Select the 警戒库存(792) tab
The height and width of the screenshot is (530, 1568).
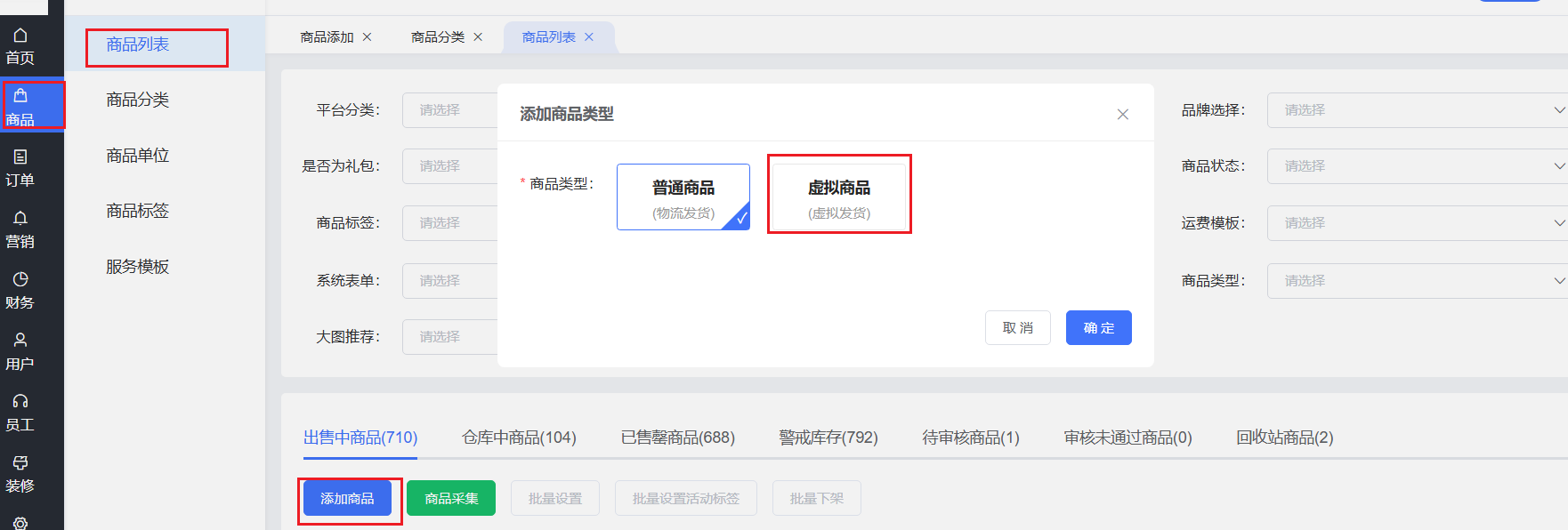(828, 438)
